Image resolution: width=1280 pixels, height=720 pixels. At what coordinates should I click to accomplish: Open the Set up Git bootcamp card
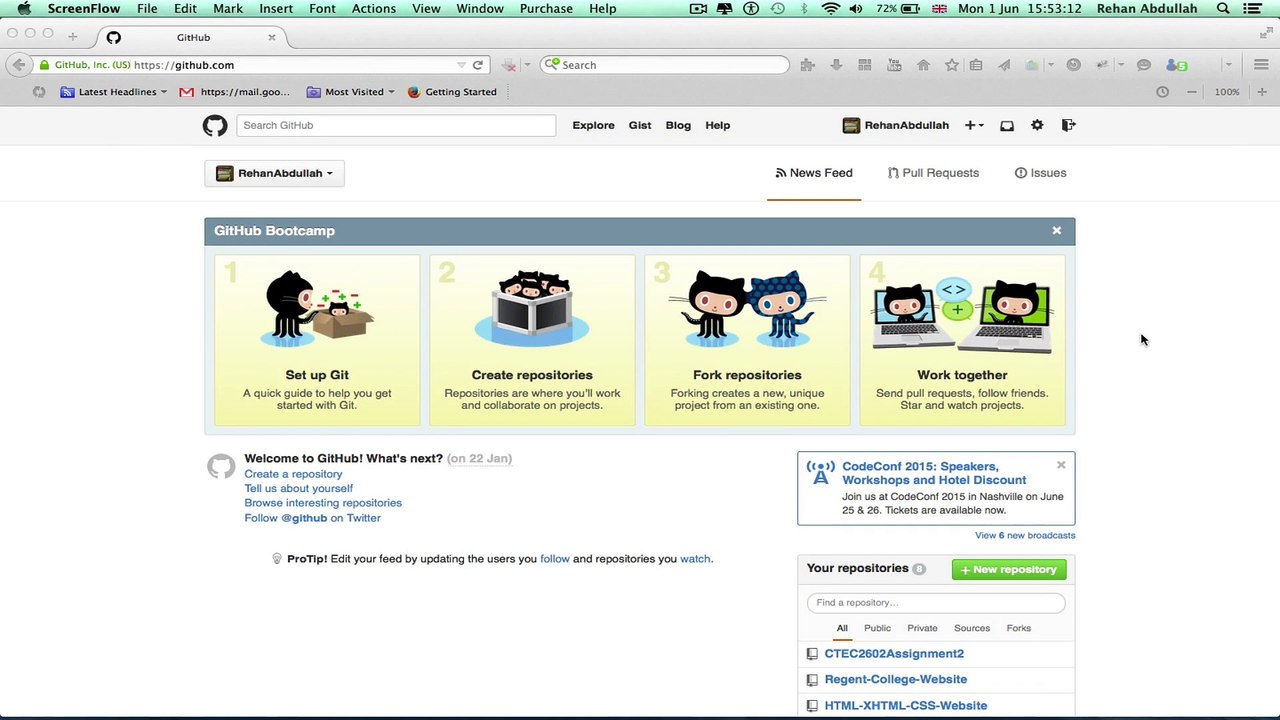pyautogui.click(x=317, y=340)
